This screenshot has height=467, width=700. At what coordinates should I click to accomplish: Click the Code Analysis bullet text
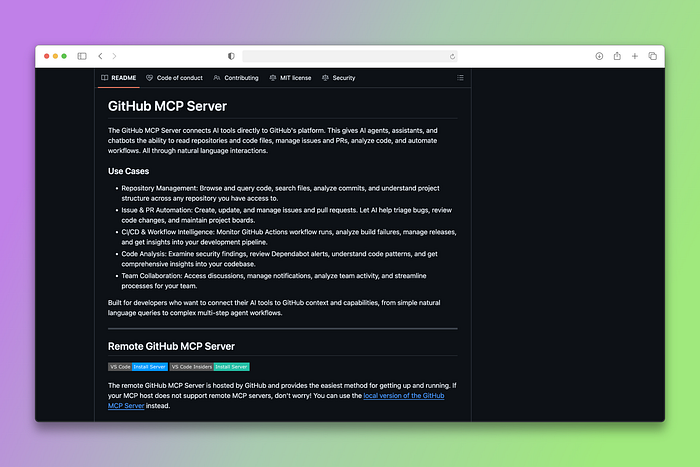pos(279,259)
